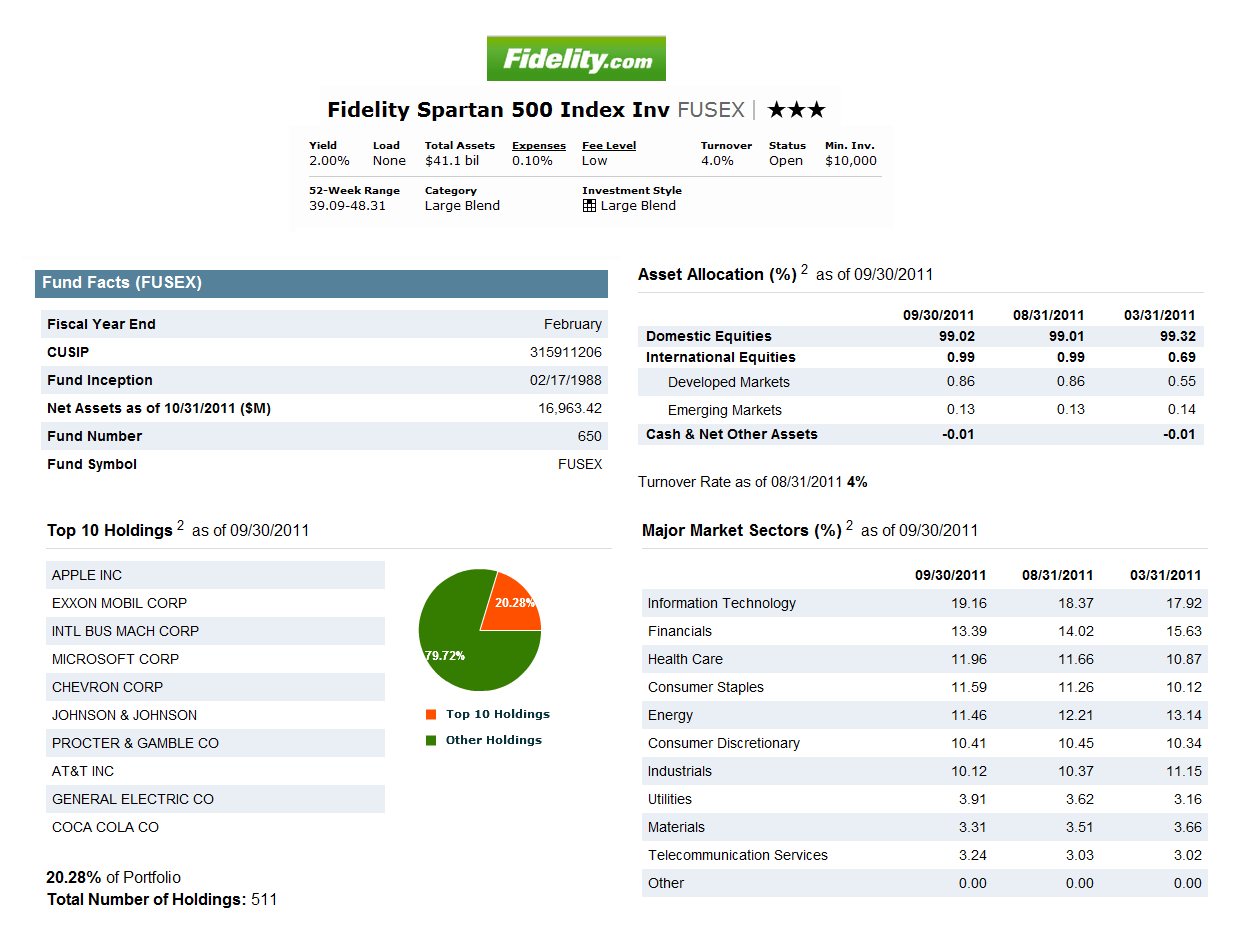Click the Turnover value 4.0%

(x=717, y=161)
